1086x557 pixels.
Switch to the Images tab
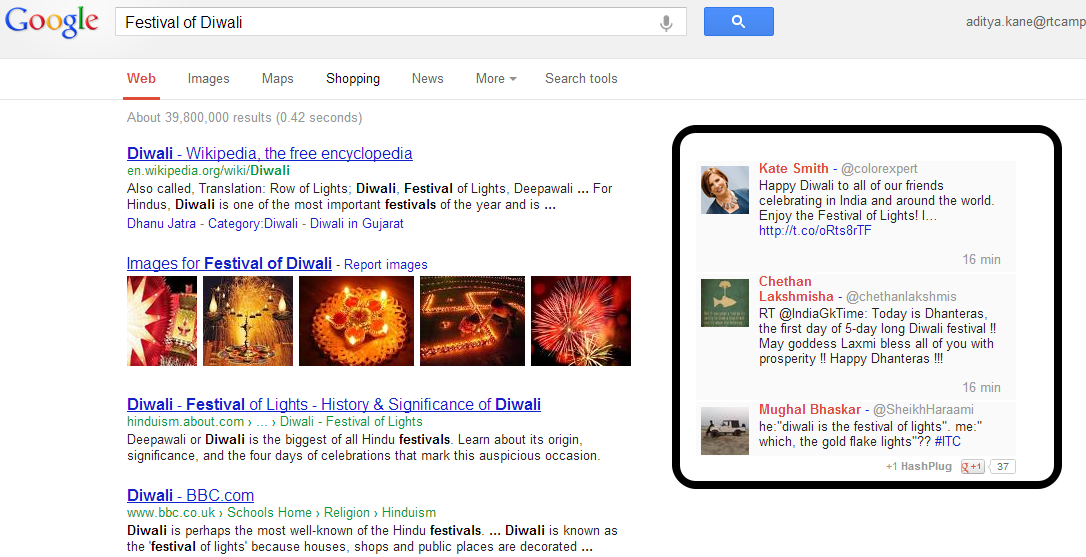click(208, 78)
